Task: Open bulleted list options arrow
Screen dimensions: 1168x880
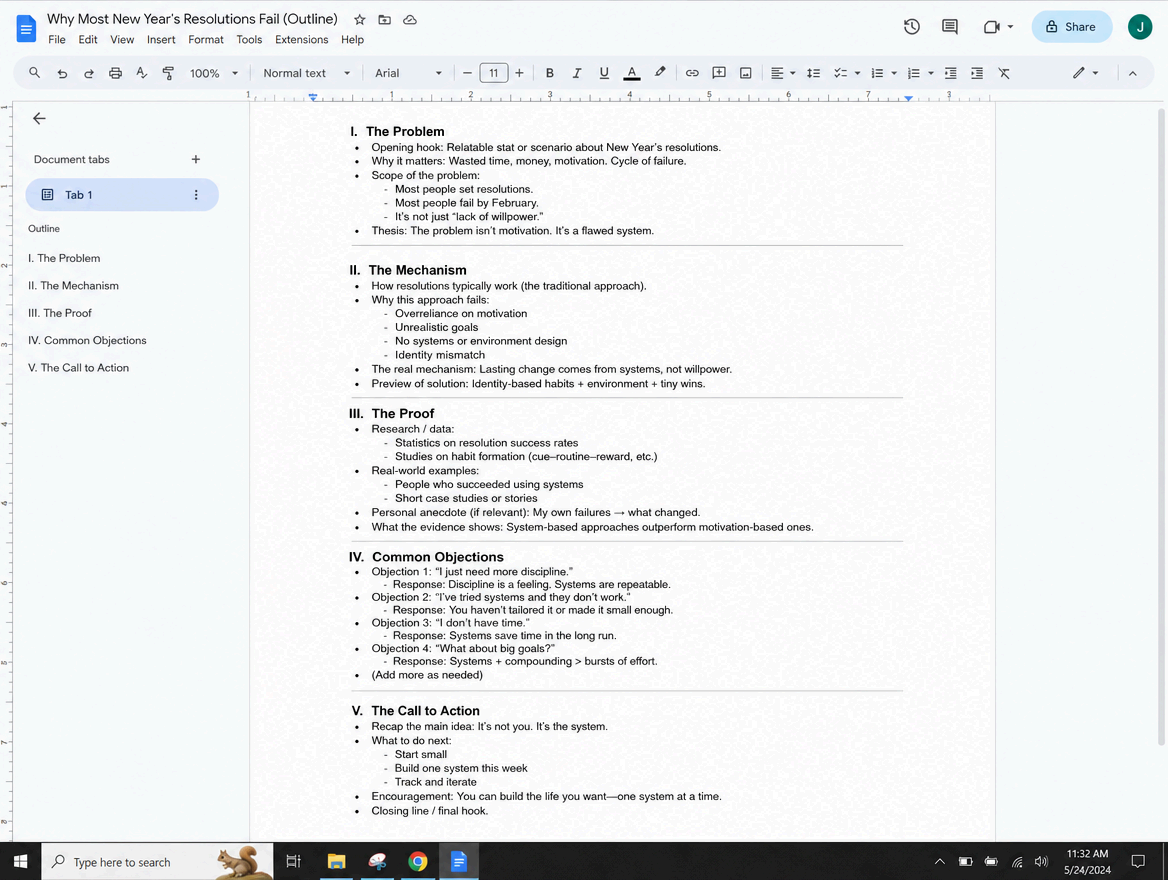Action: pos(894,73)
